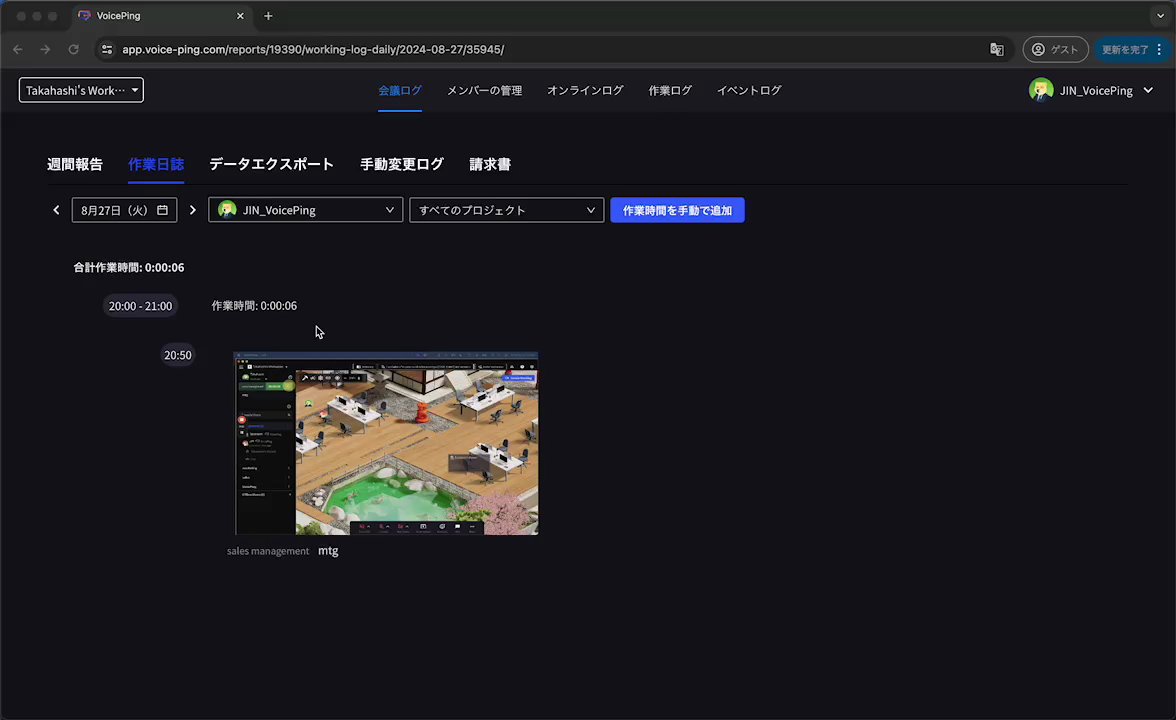
Task: Switch to the 週間報告 tab
Action: click(74, 164)
